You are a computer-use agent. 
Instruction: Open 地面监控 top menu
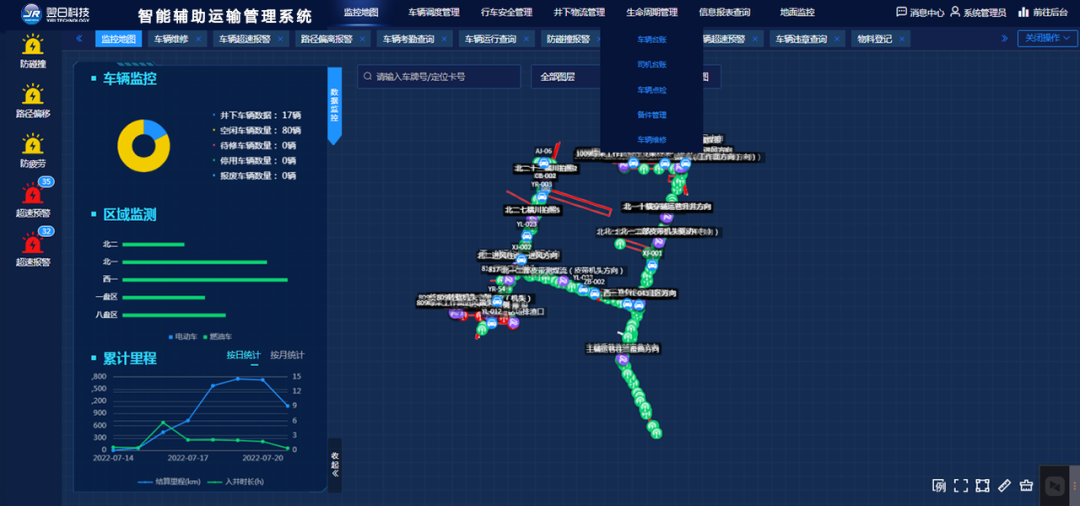tap(797, 12)
